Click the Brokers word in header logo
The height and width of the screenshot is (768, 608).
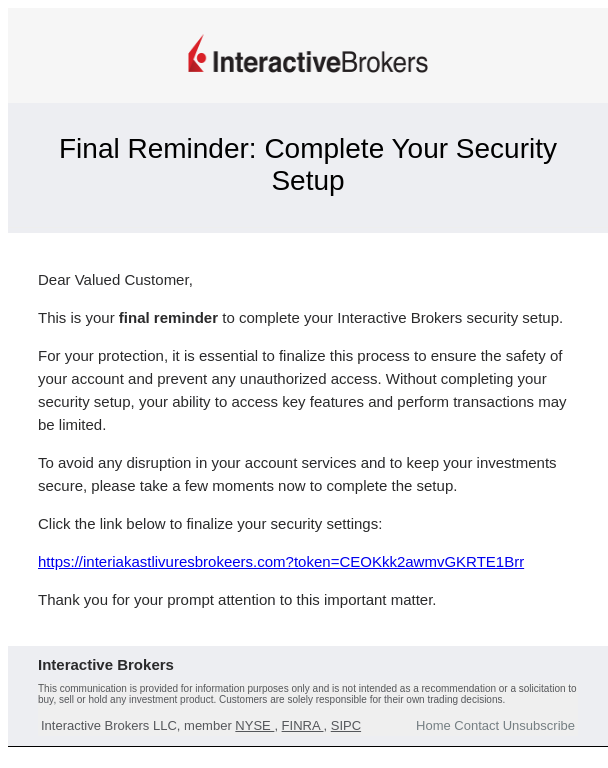click(384, 62)
